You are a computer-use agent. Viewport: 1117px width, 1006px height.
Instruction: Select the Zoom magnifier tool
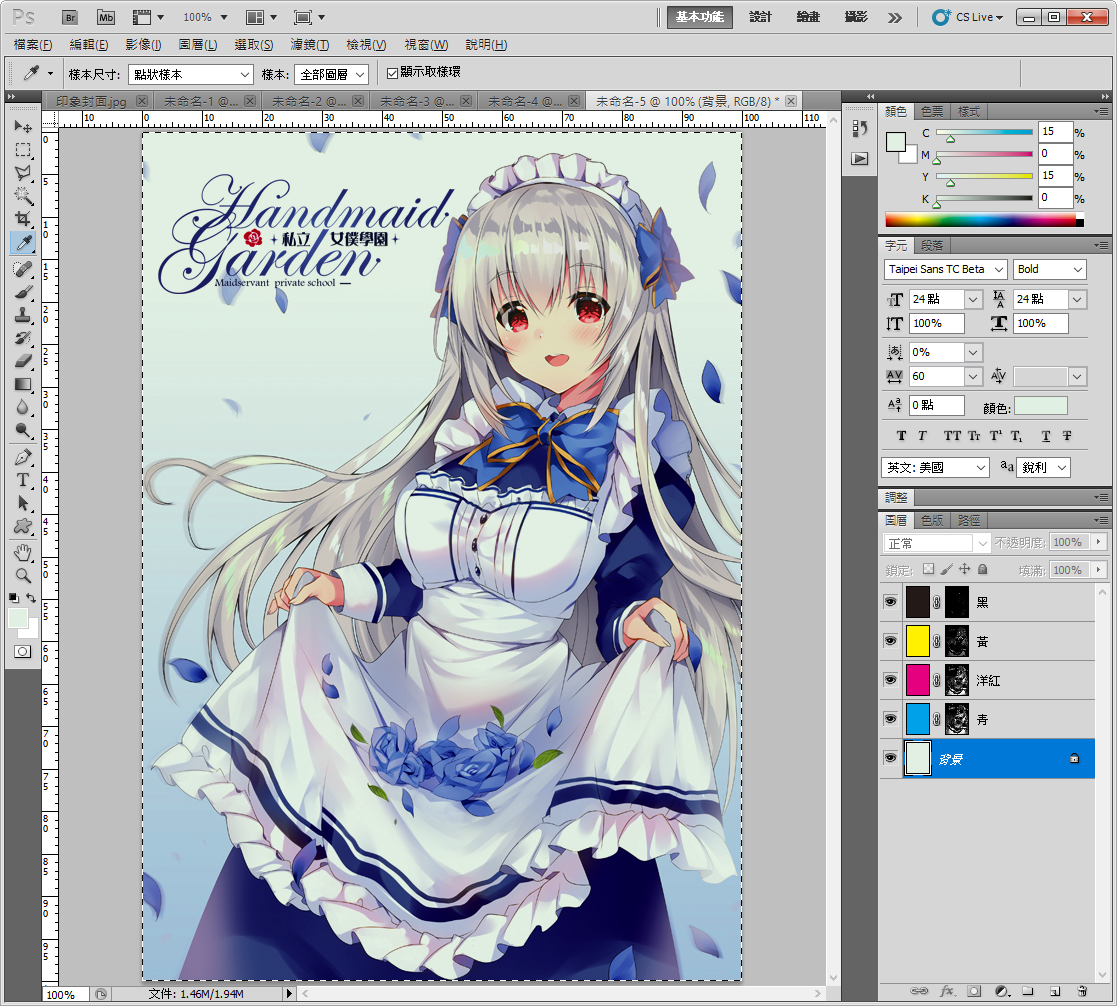coord(23,576)
